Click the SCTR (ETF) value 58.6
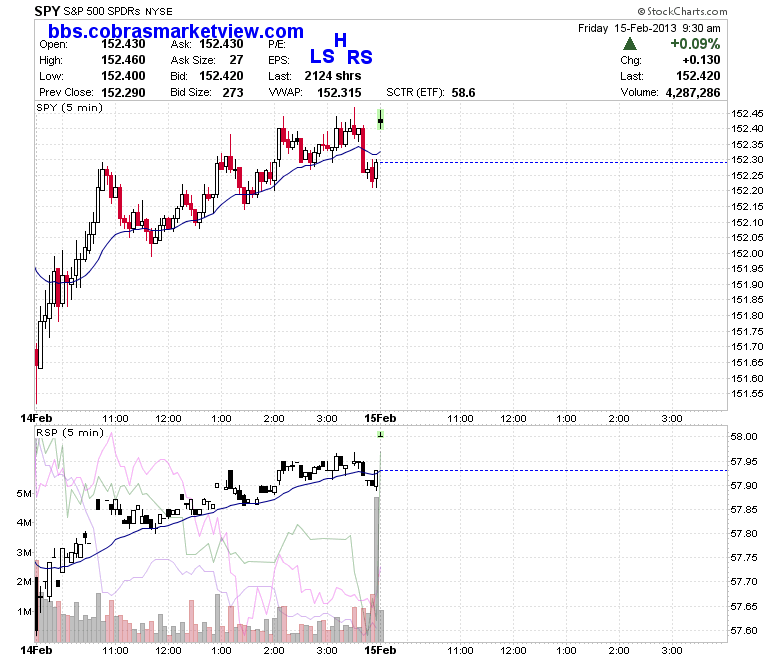 coord(463,93)
